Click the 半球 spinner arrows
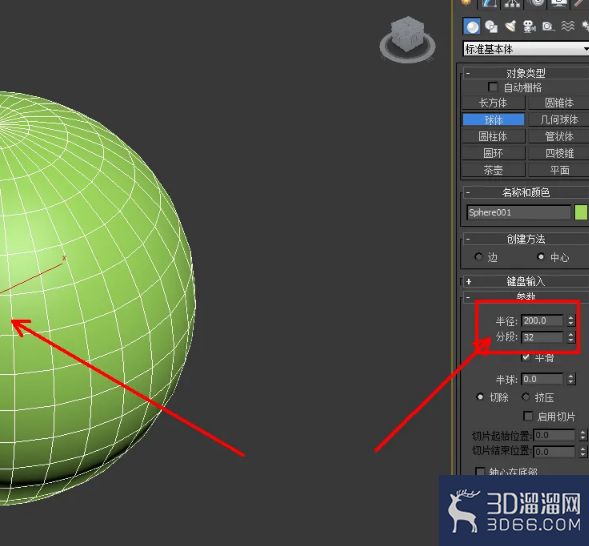Image resolution: width=589 pixels, height=546 pixels. click(x=571, y=379)
